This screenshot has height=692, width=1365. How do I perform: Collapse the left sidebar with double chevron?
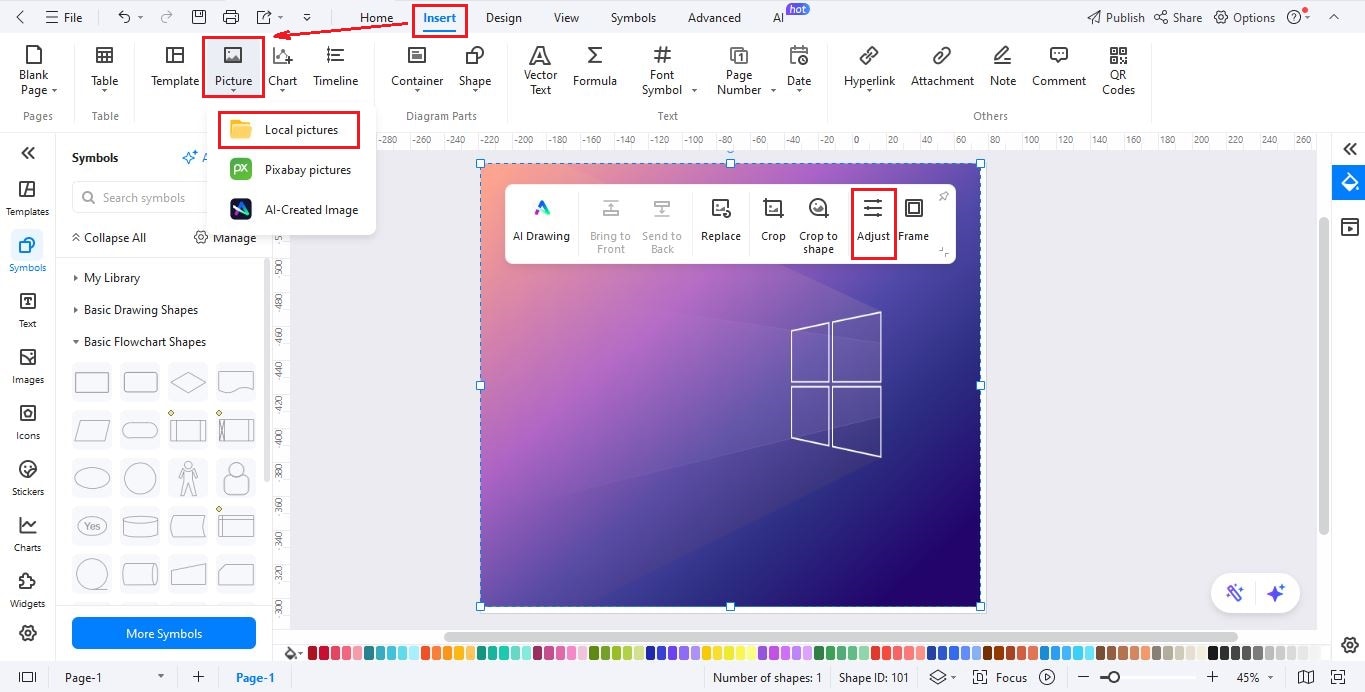pyautogui.click(x=28, y=153)
